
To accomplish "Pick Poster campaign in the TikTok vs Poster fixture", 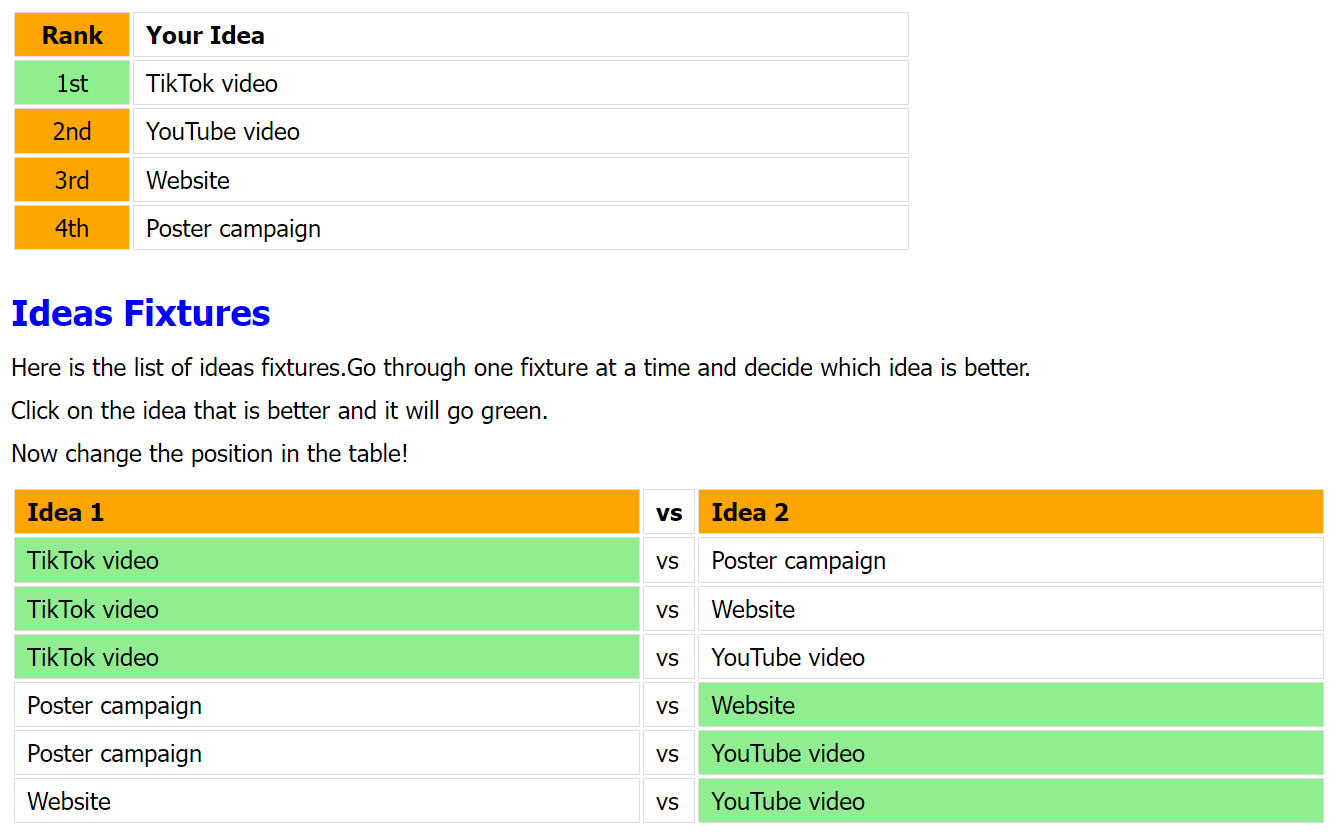I will click(x=1010, y=560).
